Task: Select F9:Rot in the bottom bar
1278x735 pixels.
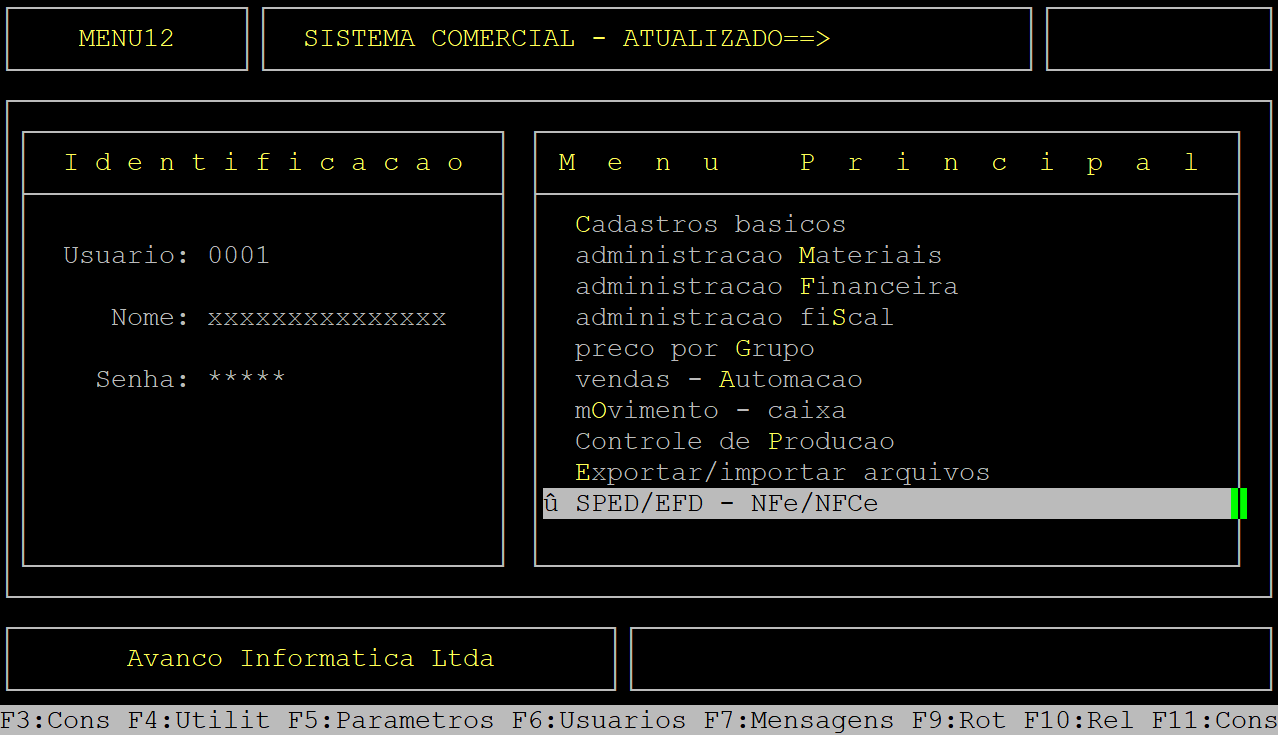Action: click(959, 720)
